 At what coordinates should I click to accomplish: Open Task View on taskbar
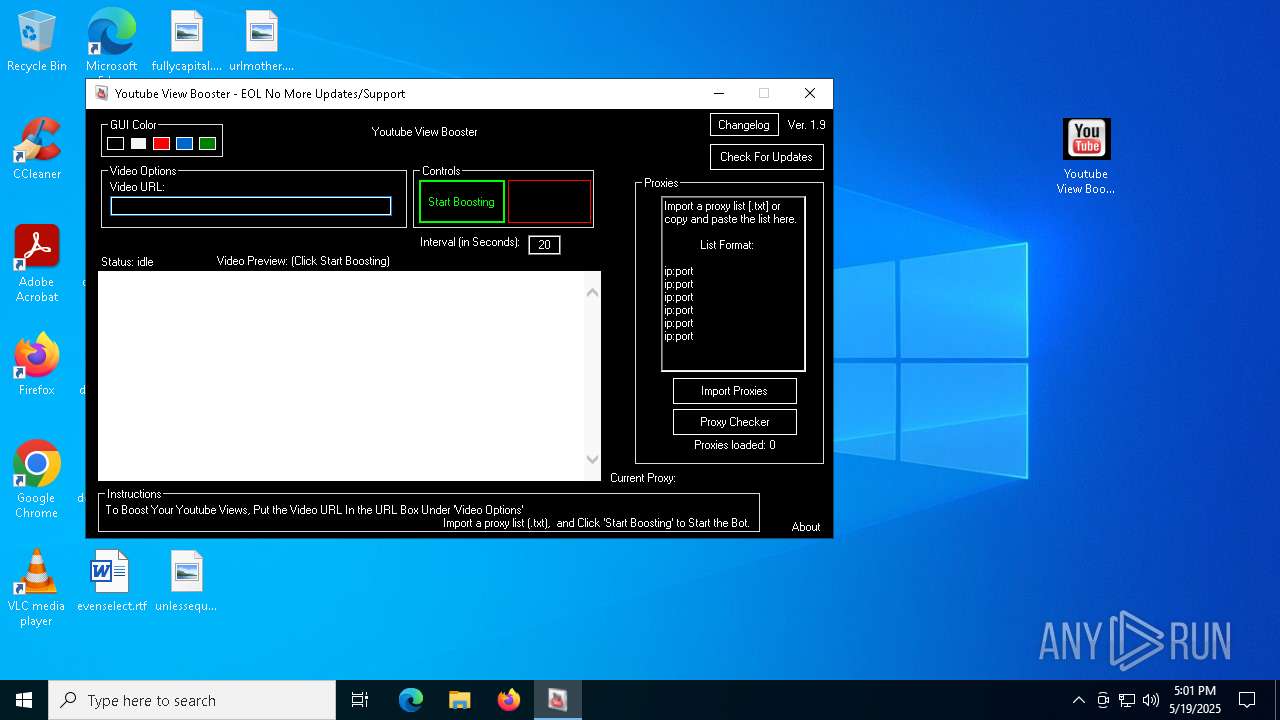(x=360, y=700)
